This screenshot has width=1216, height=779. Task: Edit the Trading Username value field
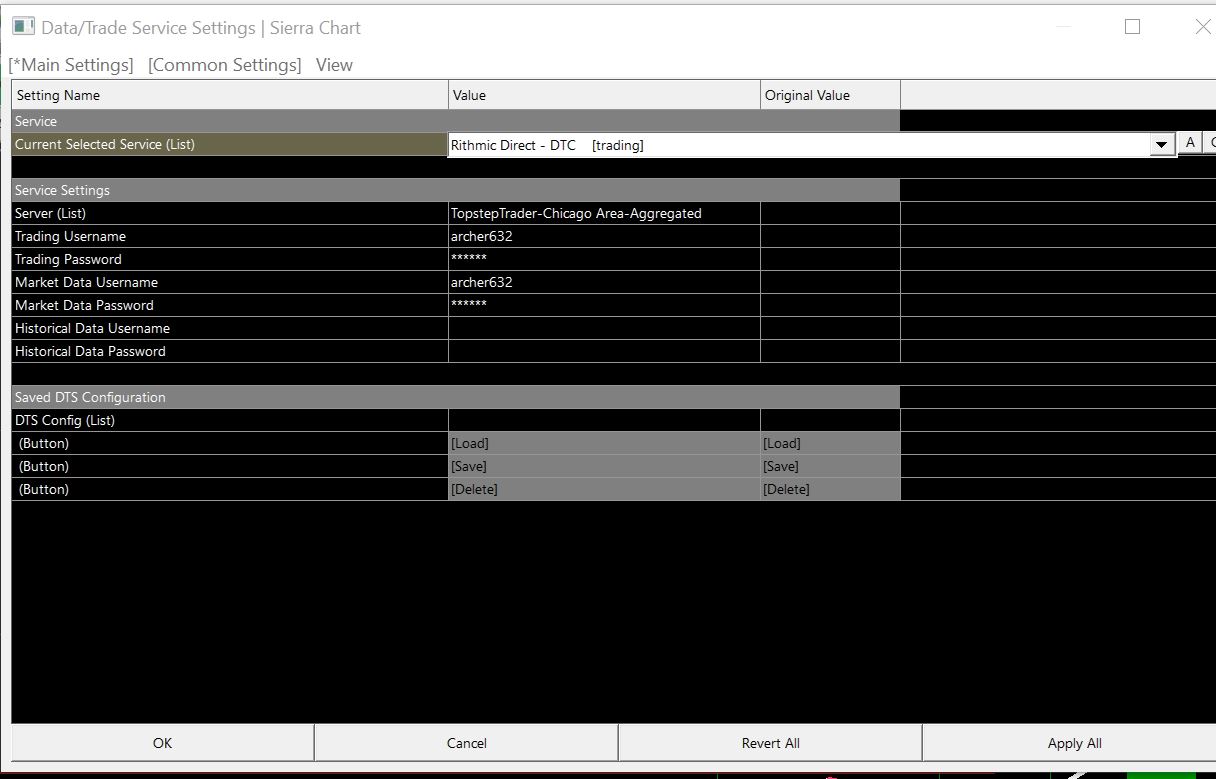click(604, 236)
